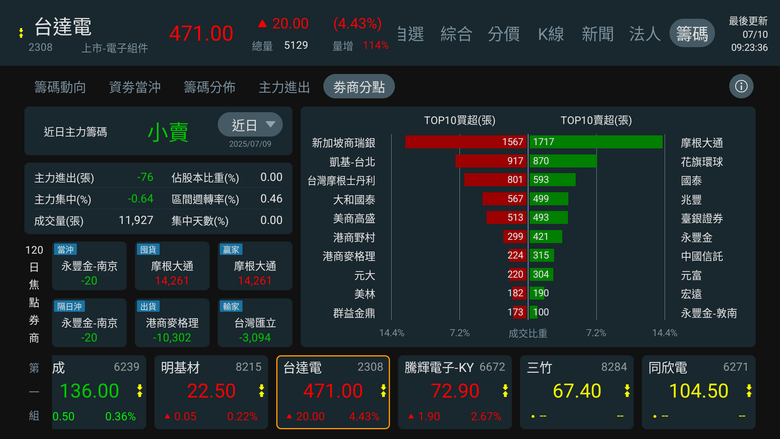Screen dimensions: 780x439
Task: Tap the dots icon on the 6239 card
Action: click(140, 391)
